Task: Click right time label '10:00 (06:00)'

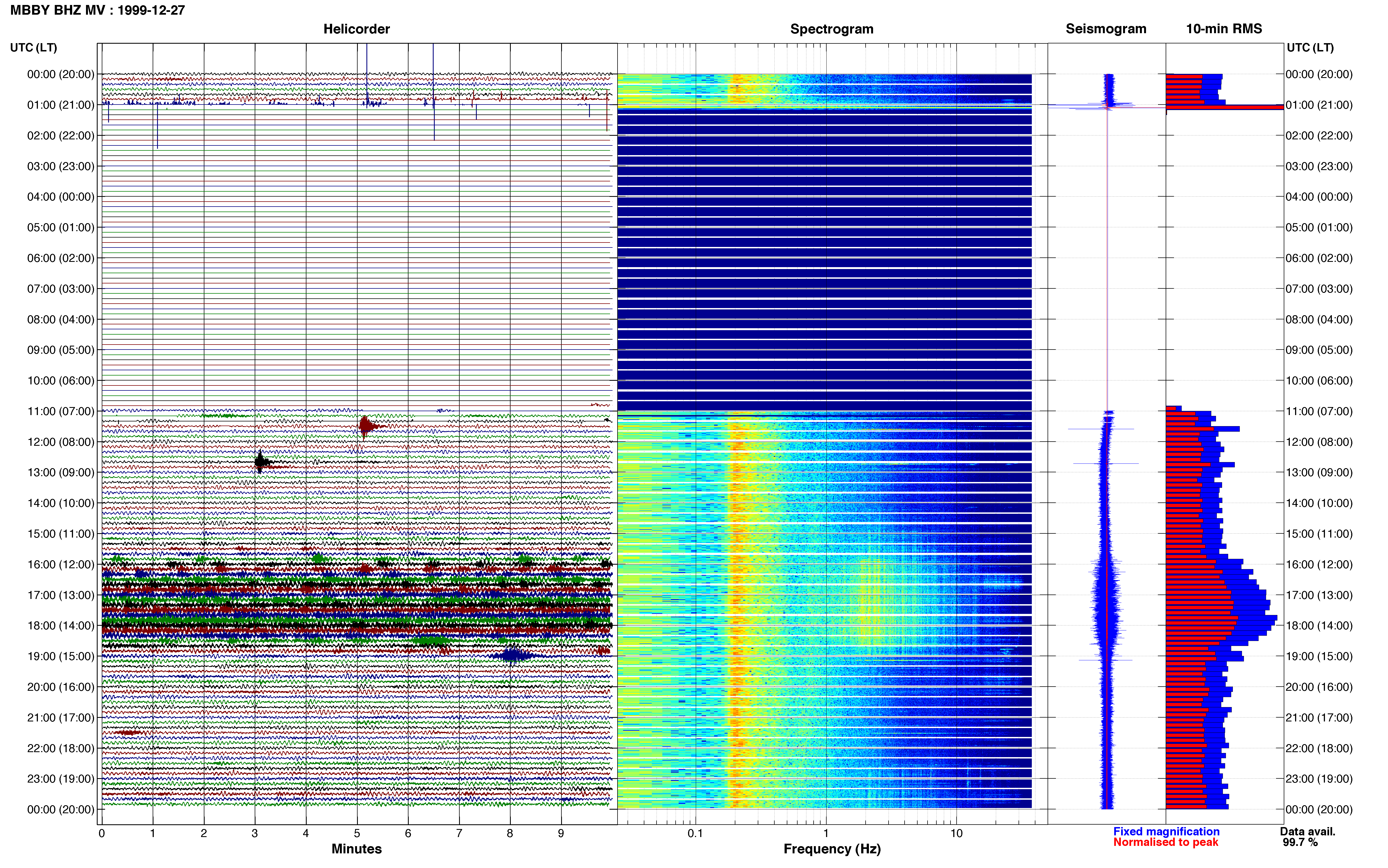Action: coord(1319,380)
